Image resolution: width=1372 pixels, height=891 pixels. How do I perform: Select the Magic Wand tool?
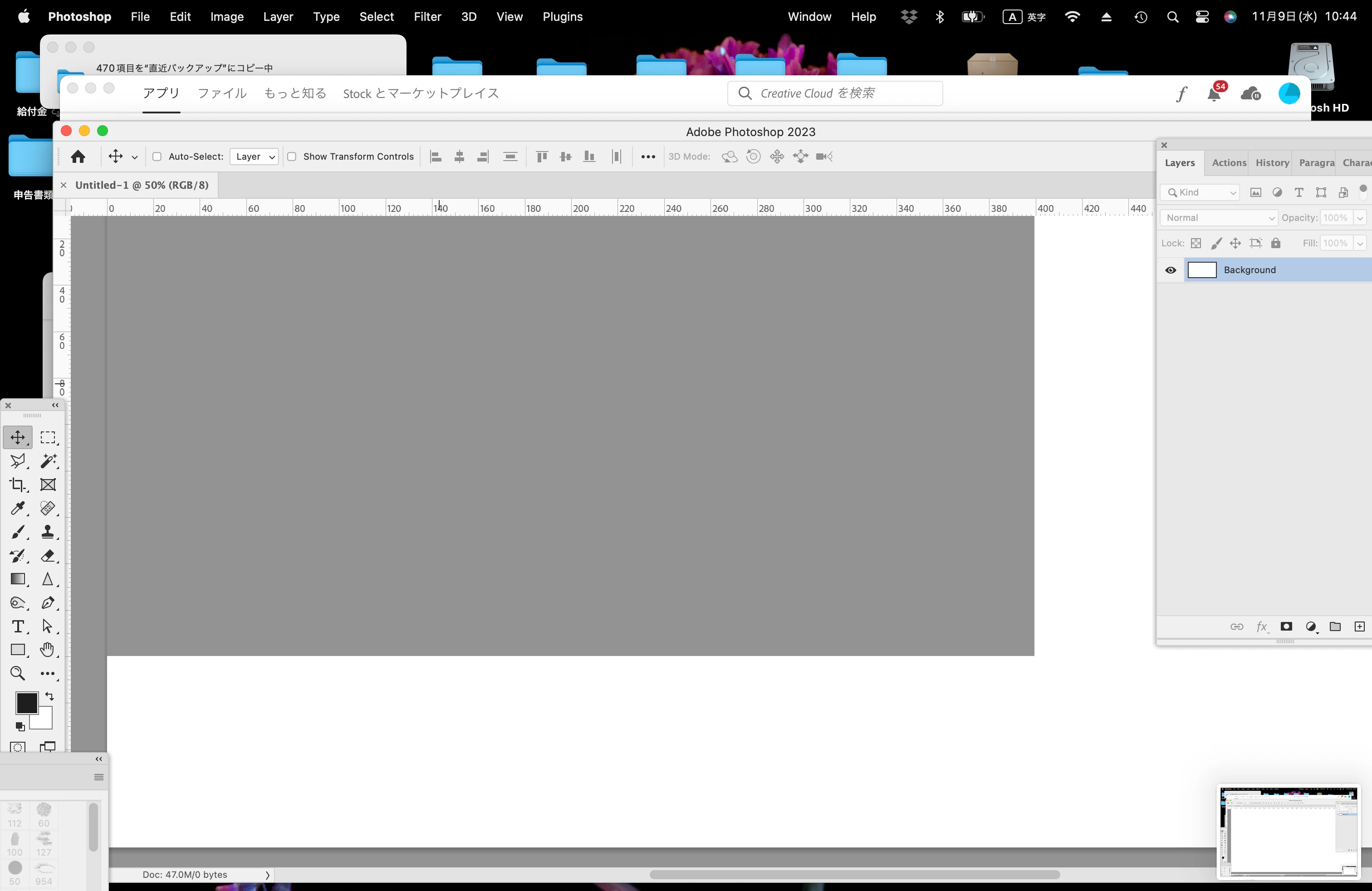click(49, 460)
